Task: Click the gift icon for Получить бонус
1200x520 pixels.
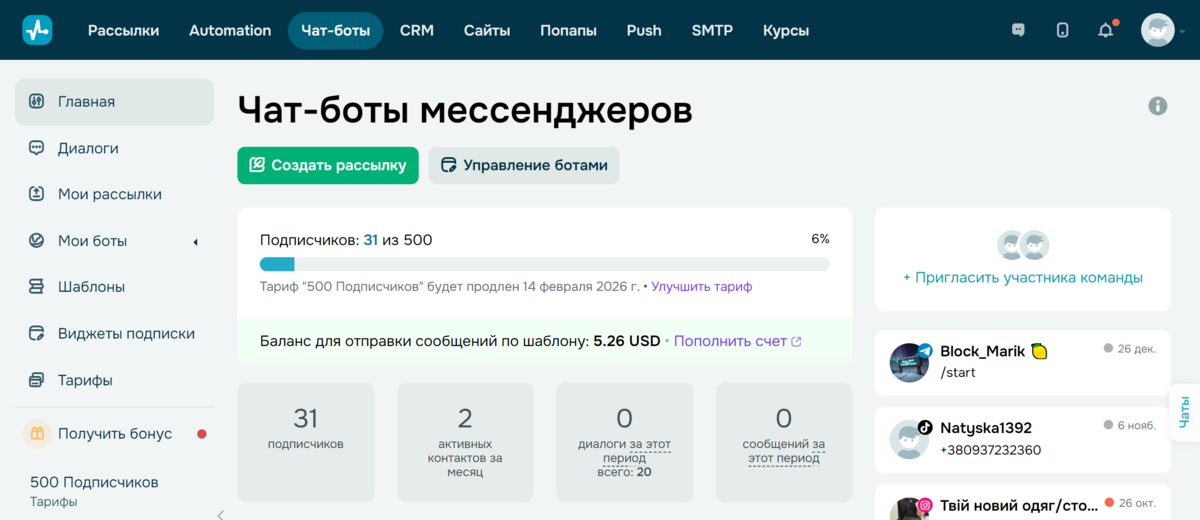Action: coord(37,434)
